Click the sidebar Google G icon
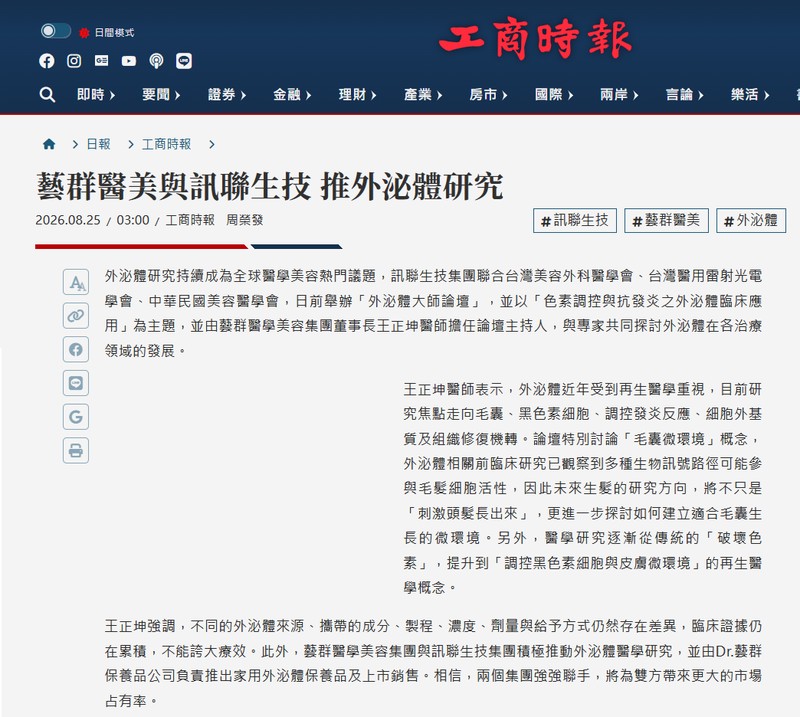Image resolution: width=800 pixels, height=717 pixels. (76, 416)
